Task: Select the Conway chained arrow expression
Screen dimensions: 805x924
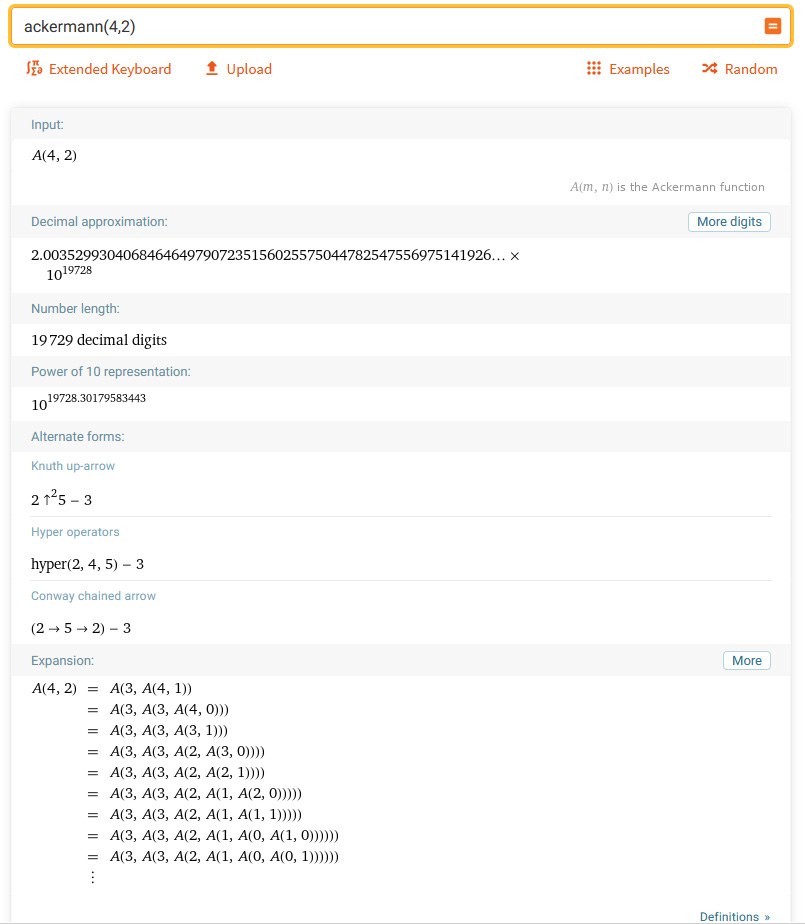Action: point(82,628)
